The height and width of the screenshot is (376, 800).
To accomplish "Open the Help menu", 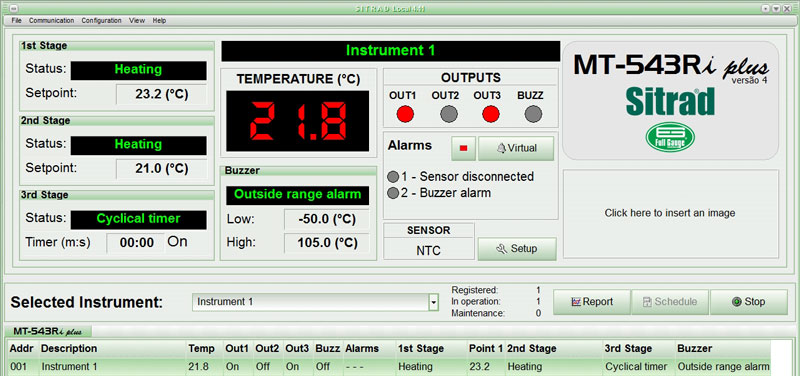I will point(159,20).
